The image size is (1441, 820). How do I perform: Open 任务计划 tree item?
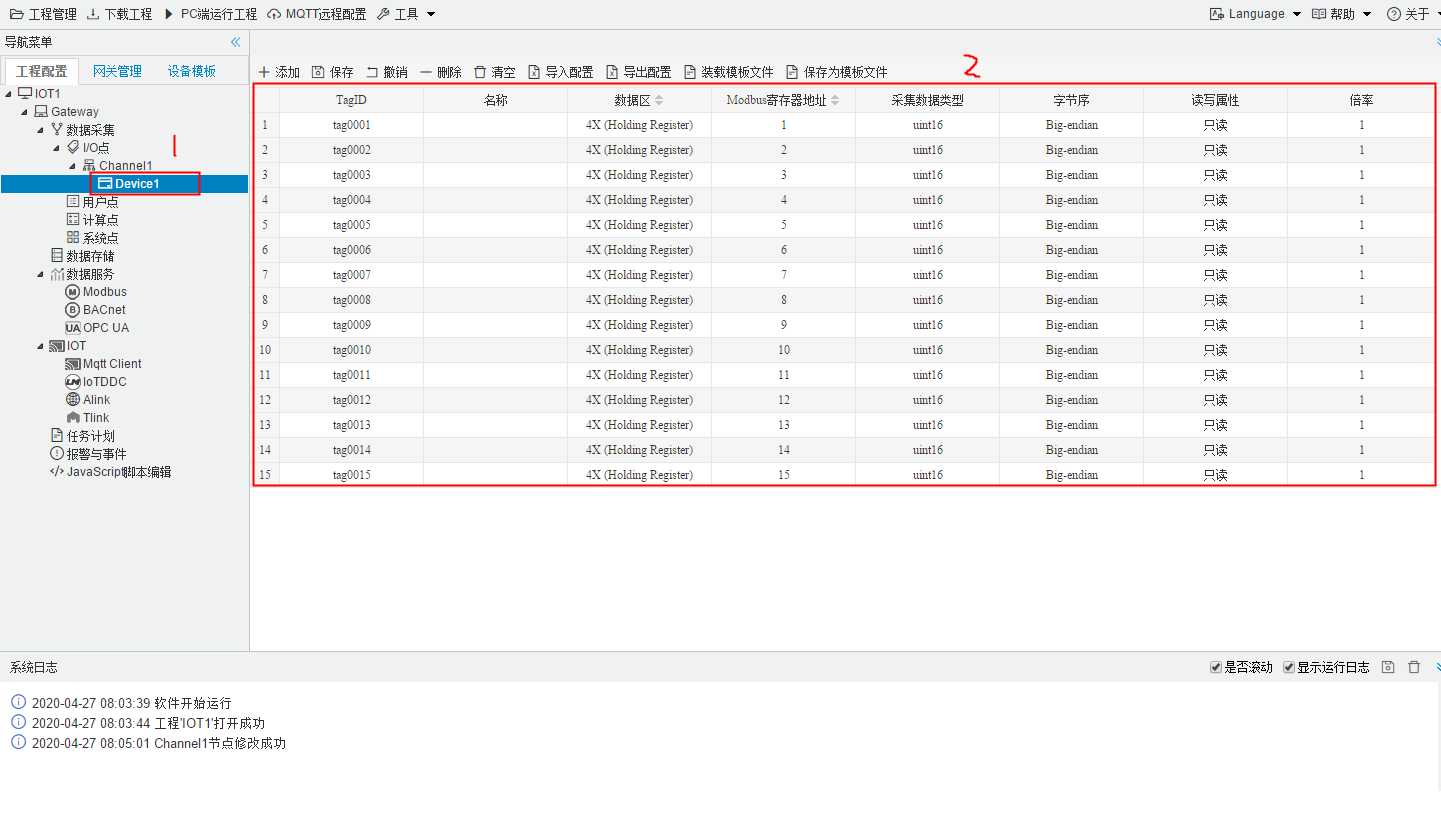pyautogui.click(x=90, y=436)
